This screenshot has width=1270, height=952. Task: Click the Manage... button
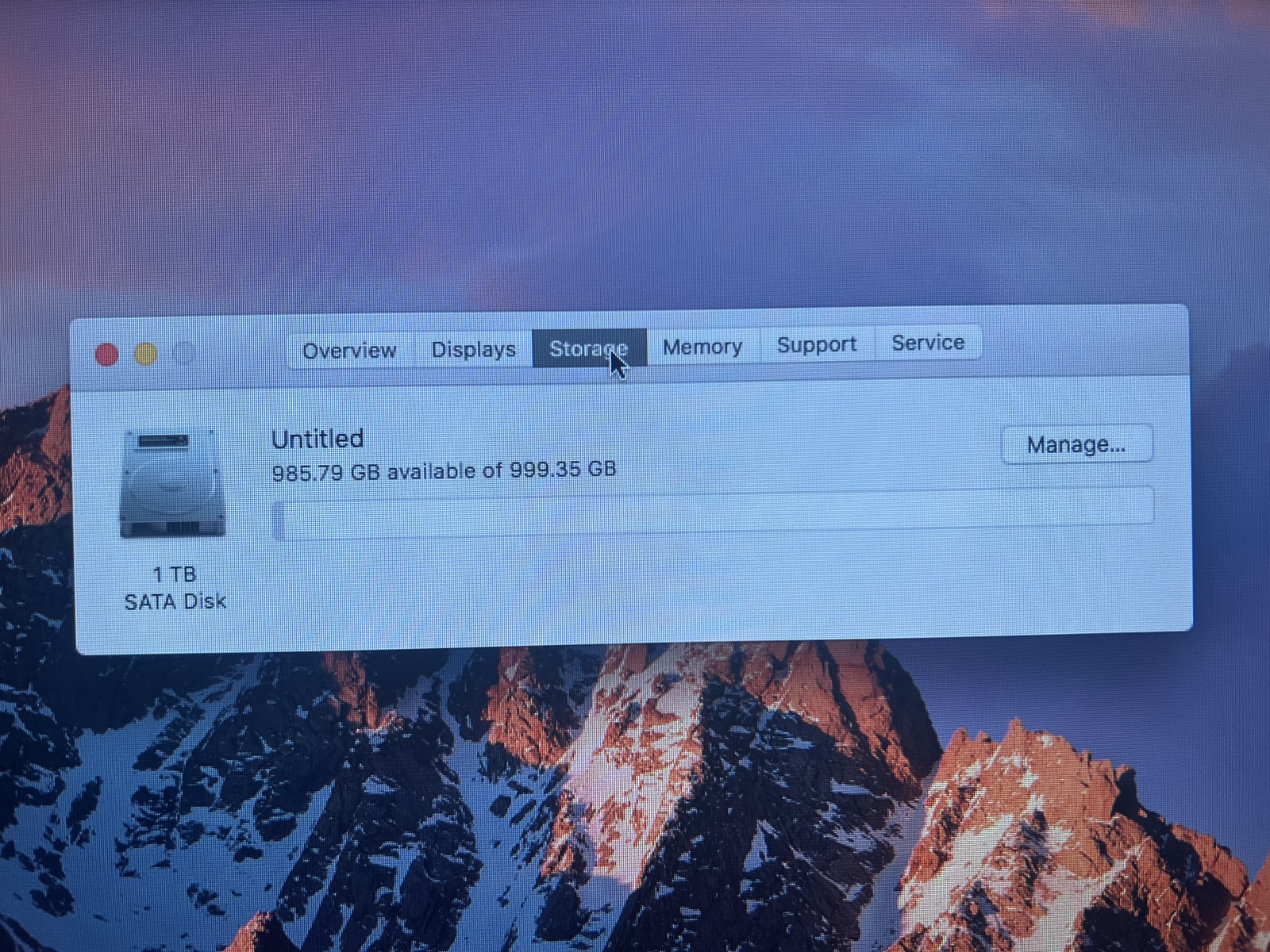pos(1076,444)
